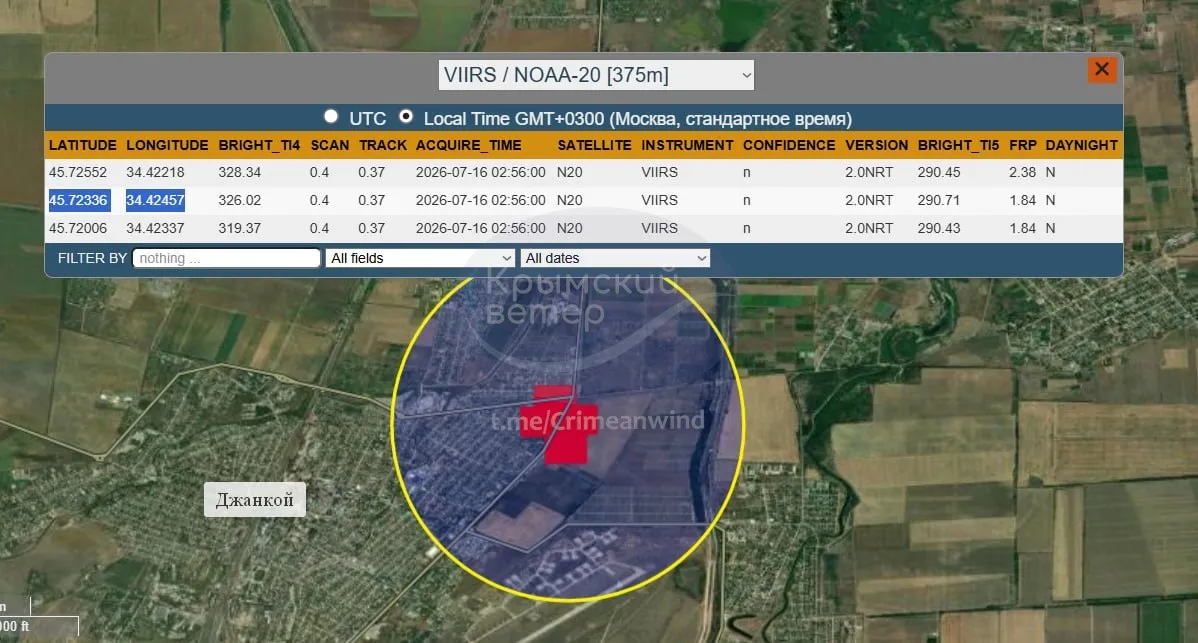Click the FILTER BY text field

click(x=226, y=258)
